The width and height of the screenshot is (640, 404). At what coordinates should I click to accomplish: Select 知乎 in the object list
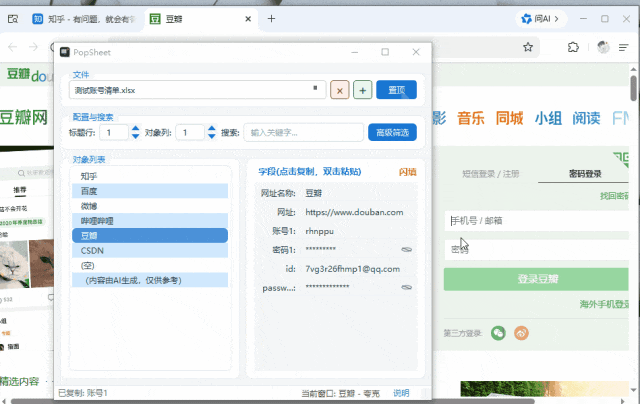tap(150, 176)
